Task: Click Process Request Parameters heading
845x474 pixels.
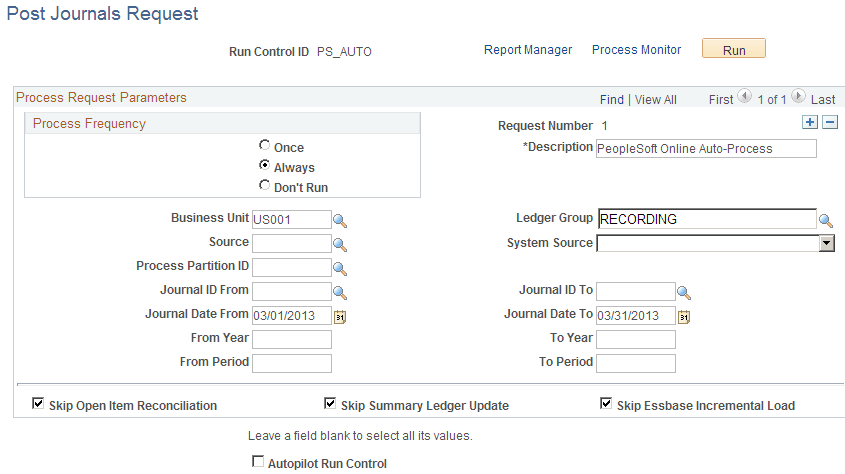Action: [x=101, y=97]
